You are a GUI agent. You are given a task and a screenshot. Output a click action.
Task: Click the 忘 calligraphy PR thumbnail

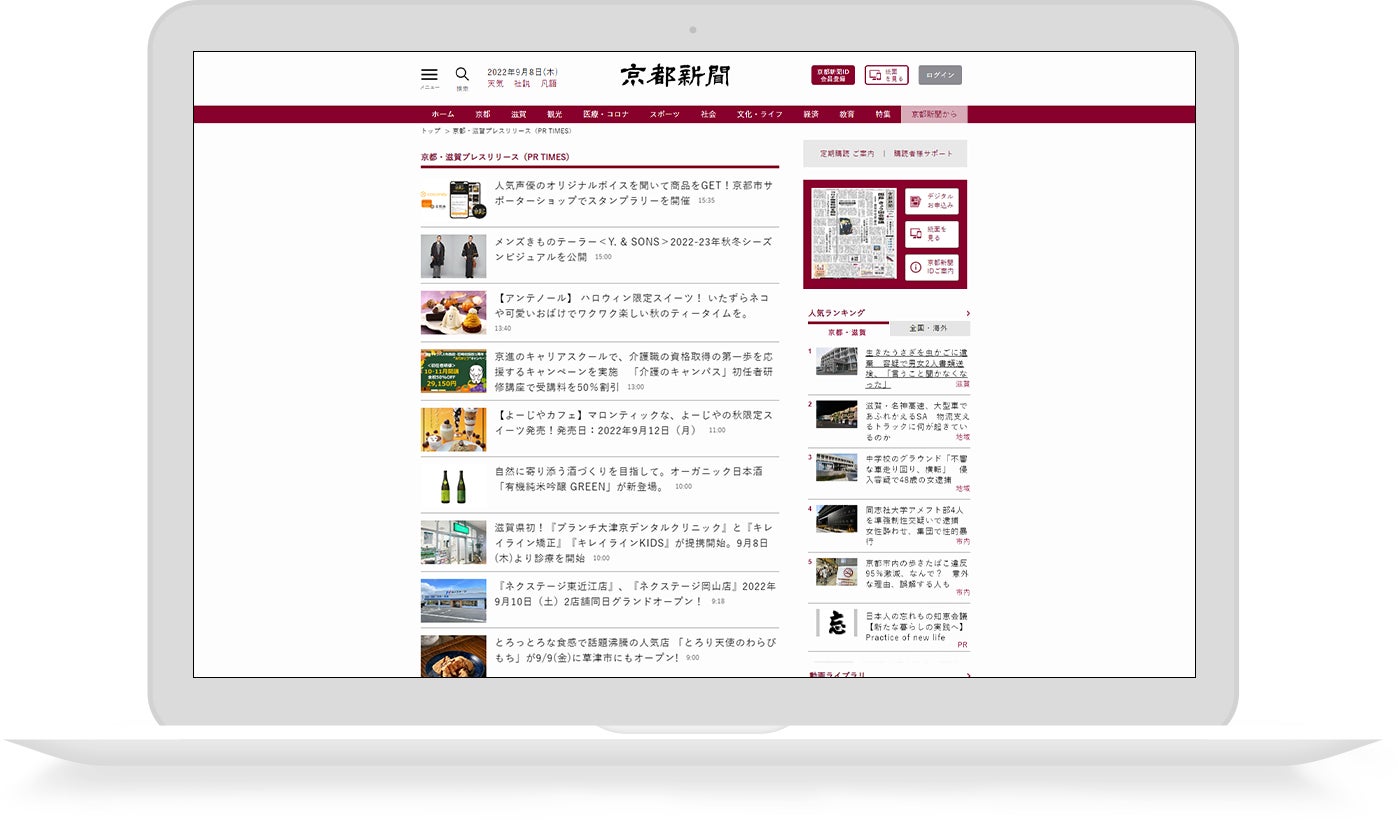tap(837, 623)
